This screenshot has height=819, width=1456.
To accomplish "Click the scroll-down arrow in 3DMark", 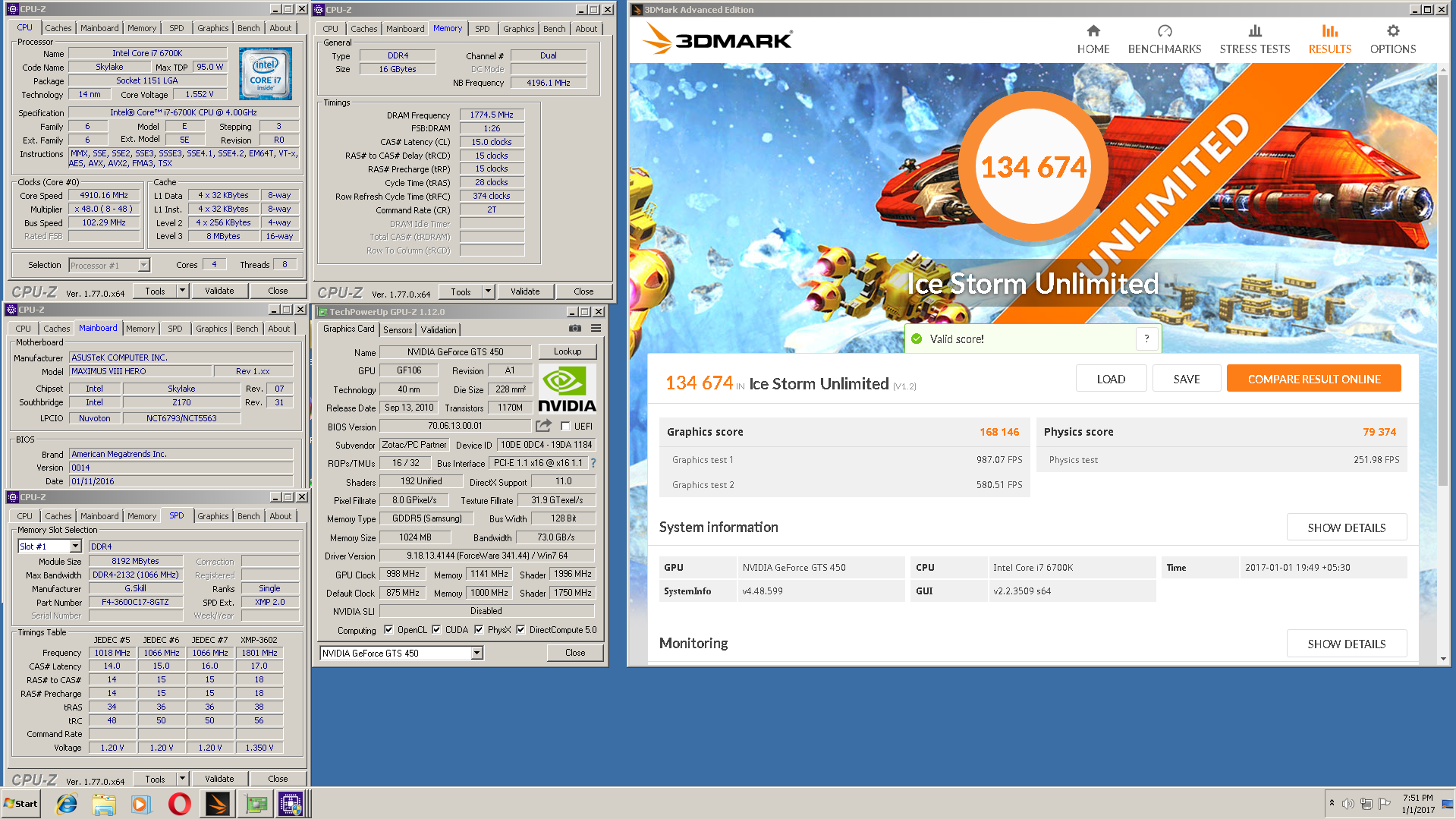I will 1443,659.
